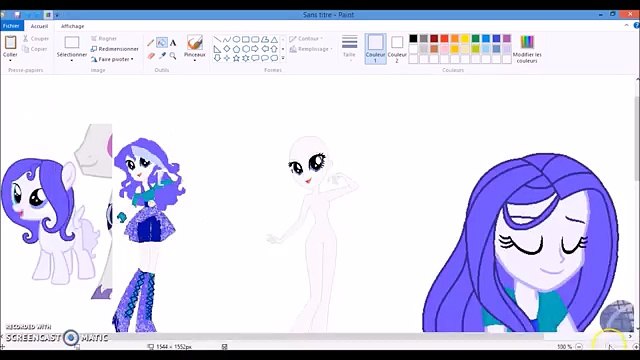Click the zoom out minus button

point(579,347)
